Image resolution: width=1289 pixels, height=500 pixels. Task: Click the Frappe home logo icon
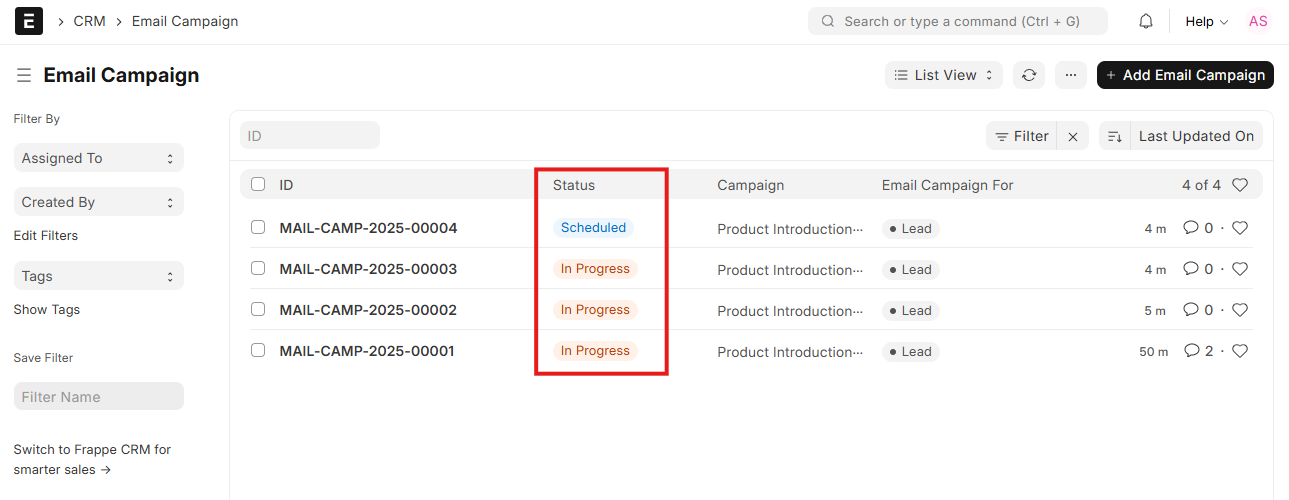(x=29, y=21)
